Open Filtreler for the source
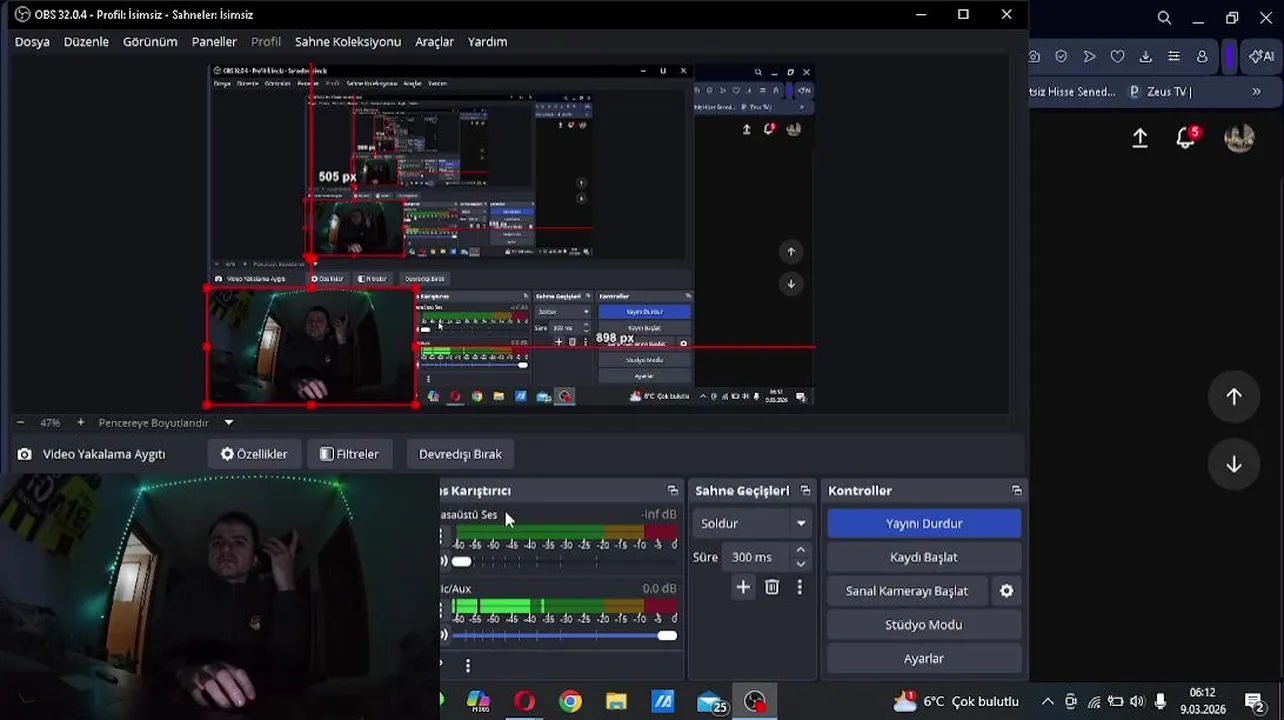This screenshot has height=720, width=1284. coord(350,454)
